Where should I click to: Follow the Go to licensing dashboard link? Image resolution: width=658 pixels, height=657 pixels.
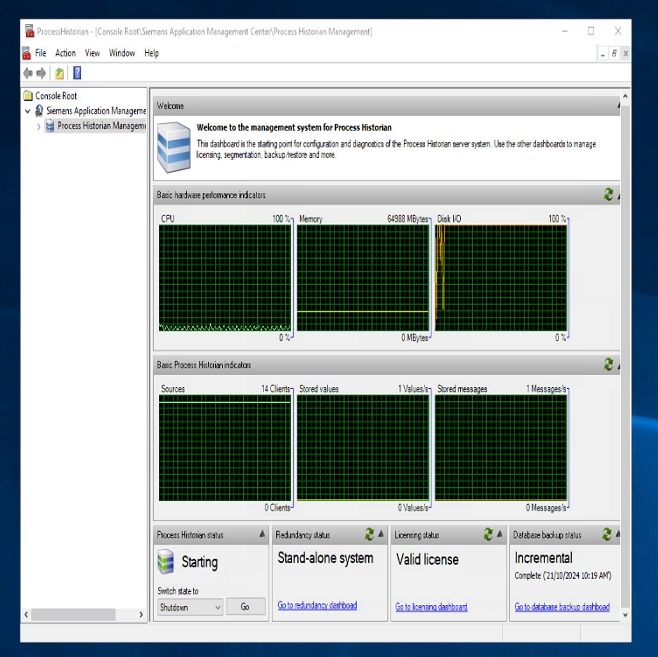pos(431,607)
